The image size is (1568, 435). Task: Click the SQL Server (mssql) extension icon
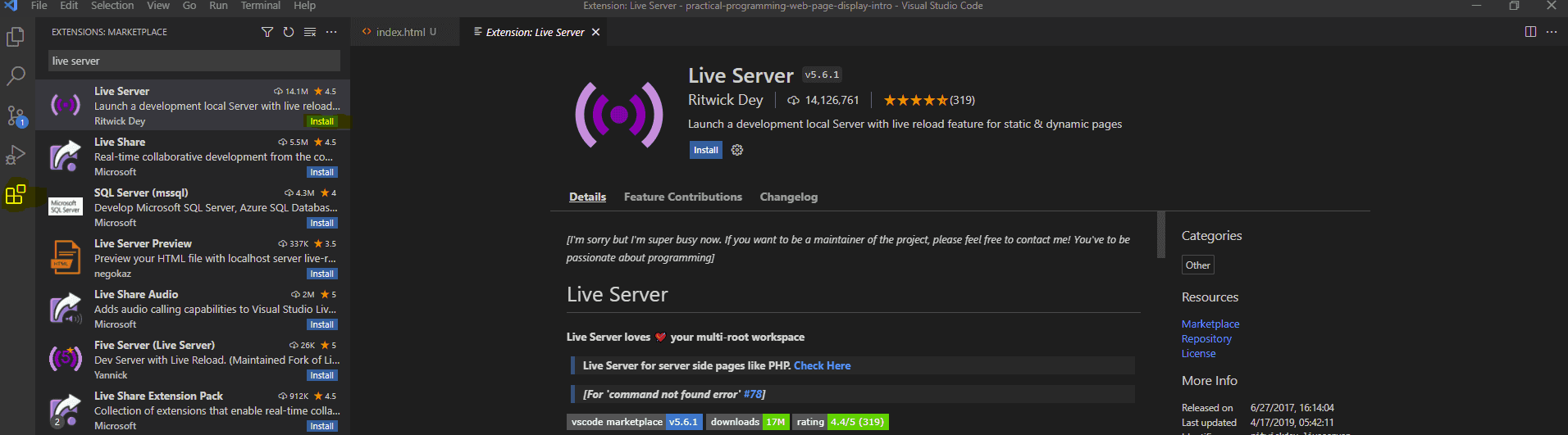66,206
